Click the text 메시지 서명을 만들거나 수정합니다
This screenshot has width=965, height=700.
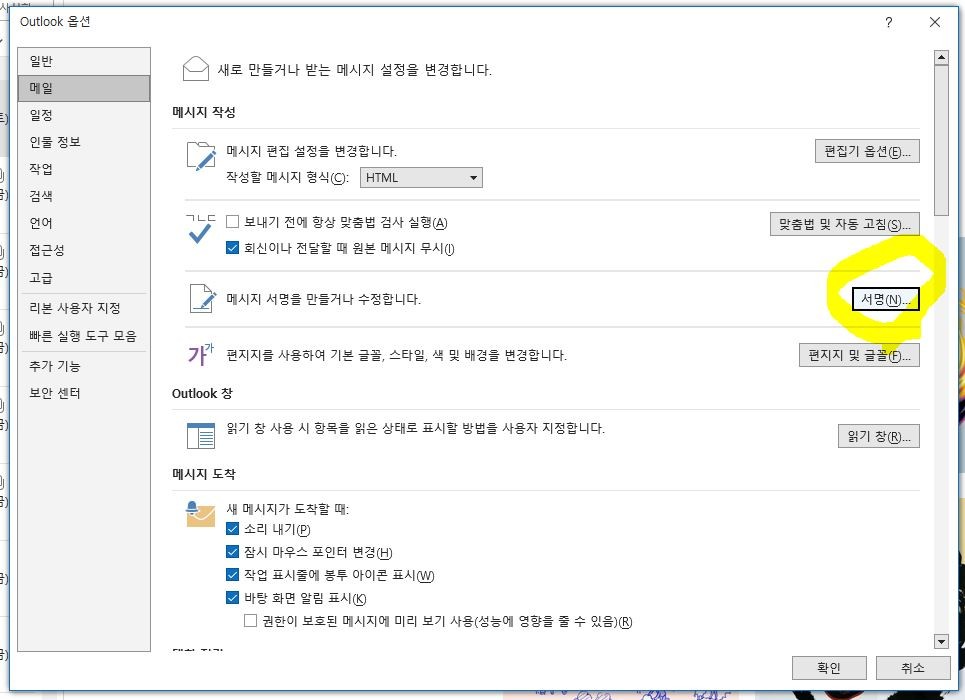[x=324, y=299]
